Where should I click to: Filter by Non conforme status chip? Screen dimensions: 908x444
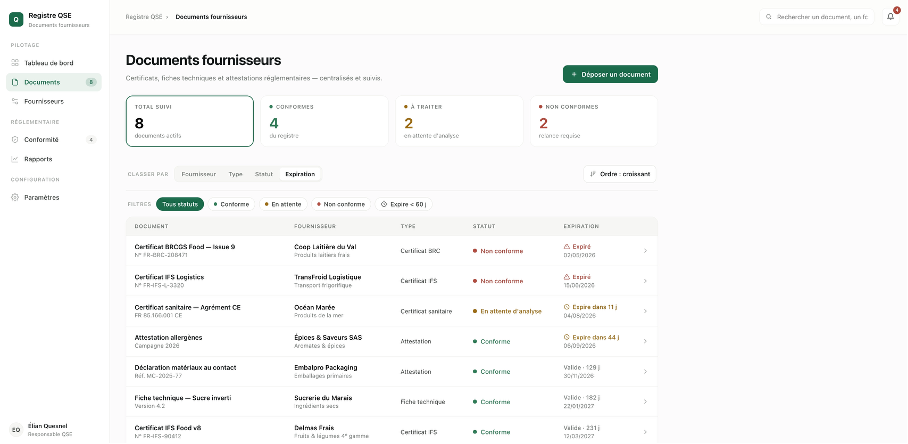(x=341, y=204)
